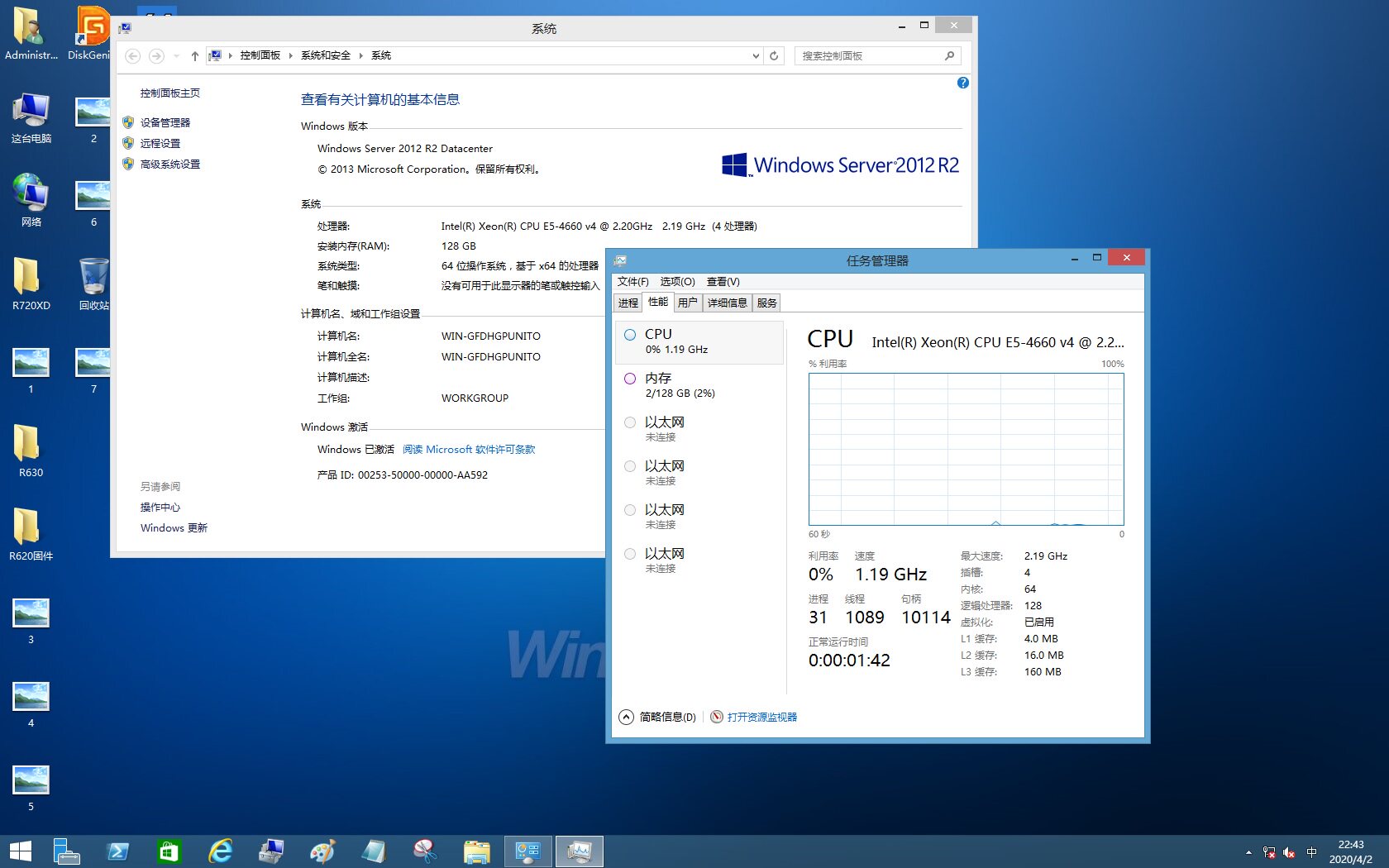
Task: Go to 控制面板主页
Action: (x=170, y=93)
